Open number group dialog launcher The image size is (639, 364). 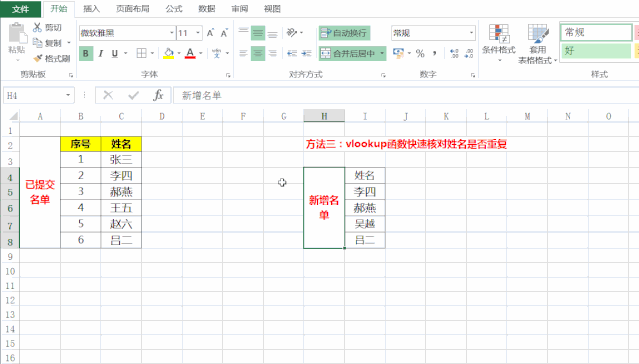click(473, 75)
